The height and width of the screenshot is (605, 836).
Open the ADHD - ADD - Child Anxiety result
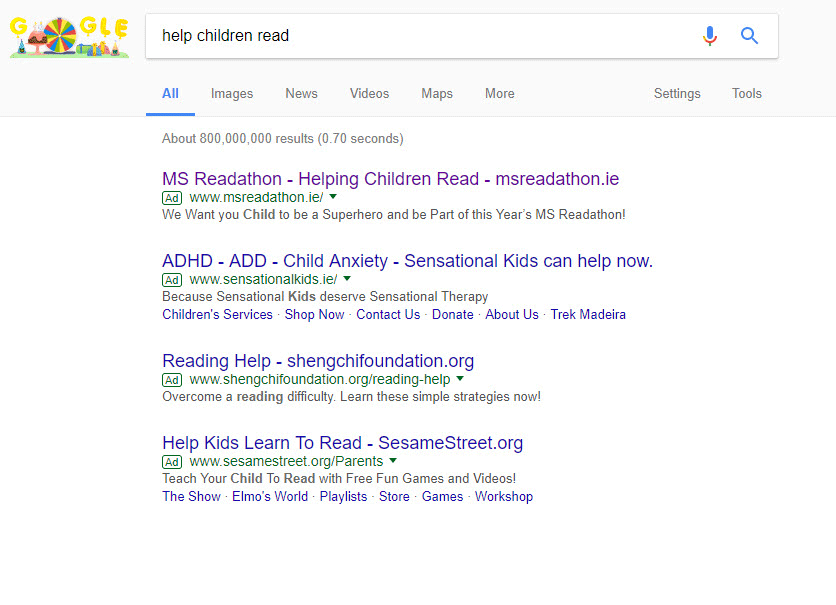(x=407, y=261)
